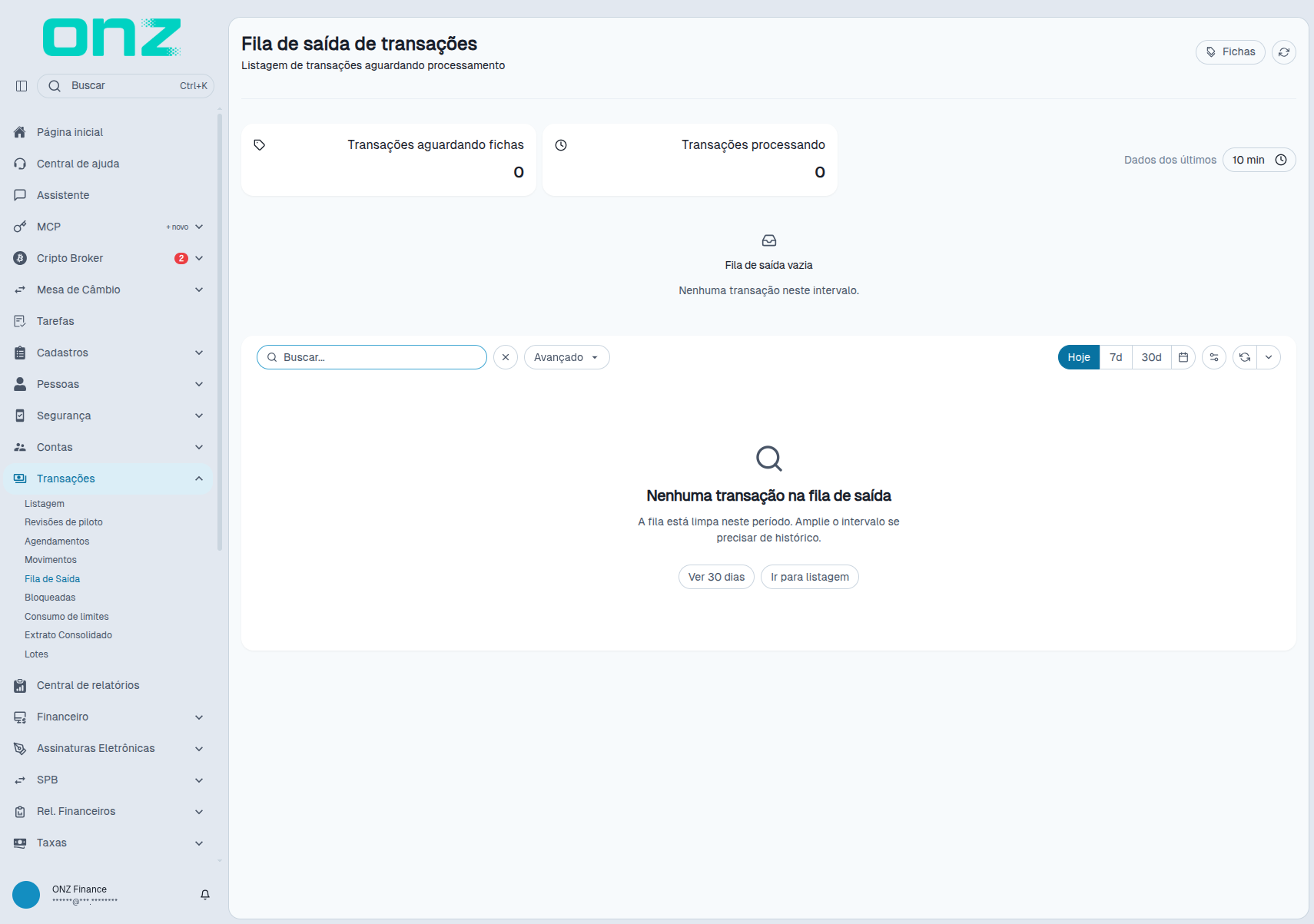Click the filter settings sliders icon
1314x924 pixels.
(x=1214, y=357)
